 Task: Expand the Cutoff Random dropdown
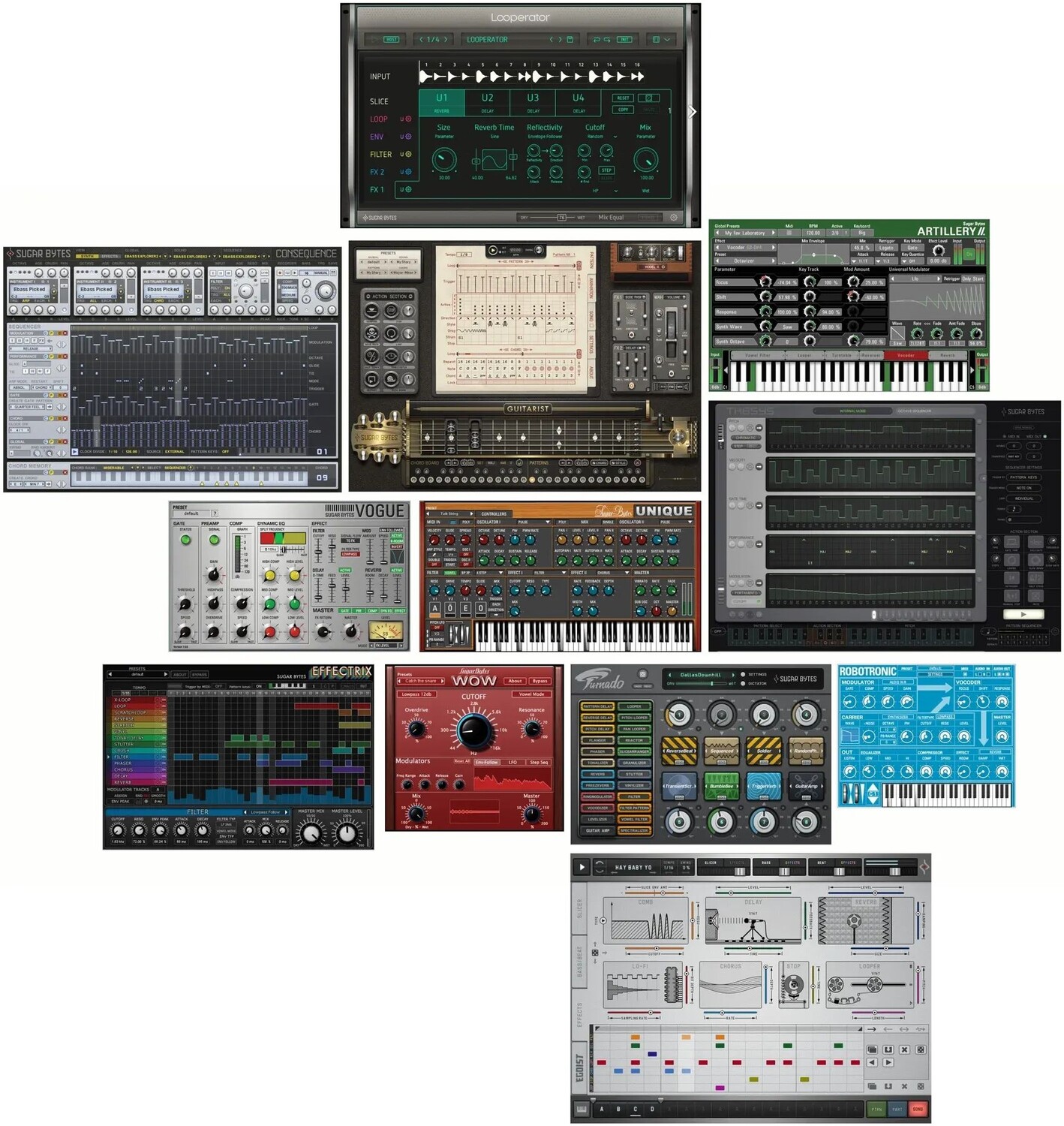coord(615,137)
